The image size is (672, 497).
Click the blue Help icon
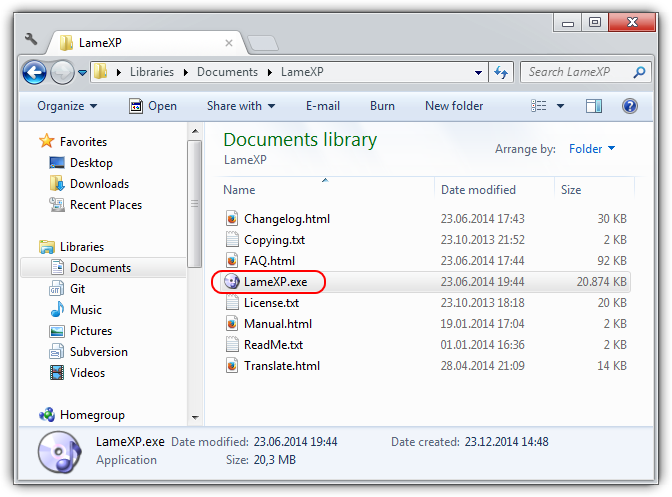[630, 106]
